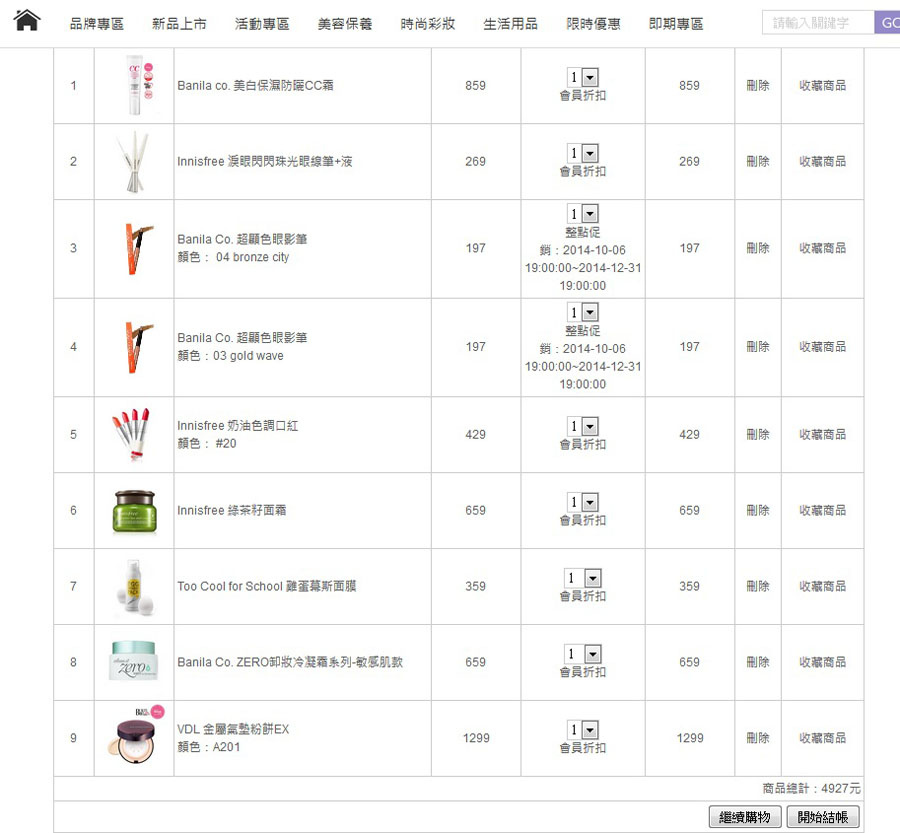Image resolution: width=900 pixels, height=833 pixels.
Task: Delete VDL A201 item from cart
Action: (758, 738)
